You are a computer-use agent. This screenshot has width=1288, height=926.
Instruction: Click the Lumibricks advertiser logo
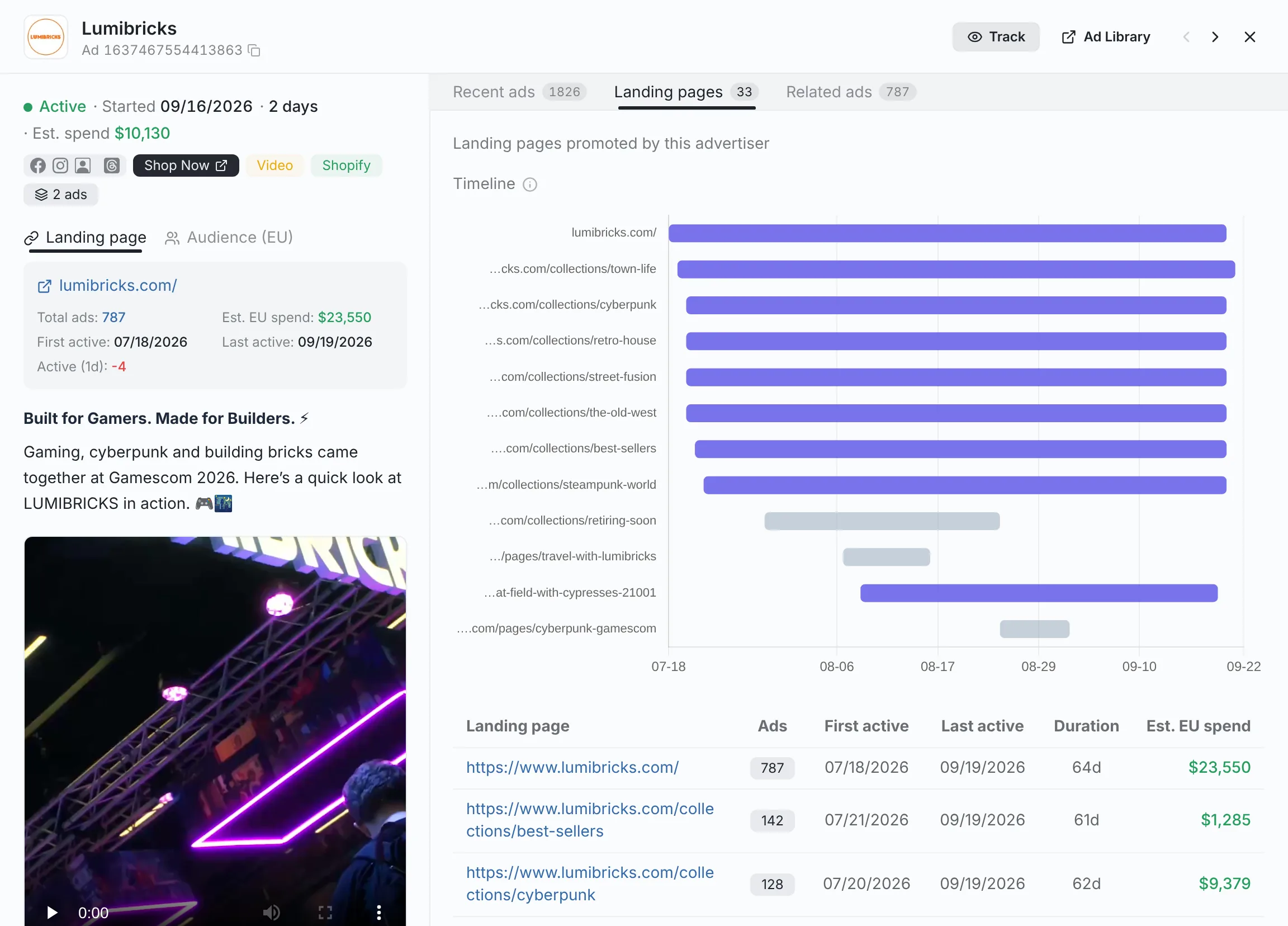[x=46, y=37]
